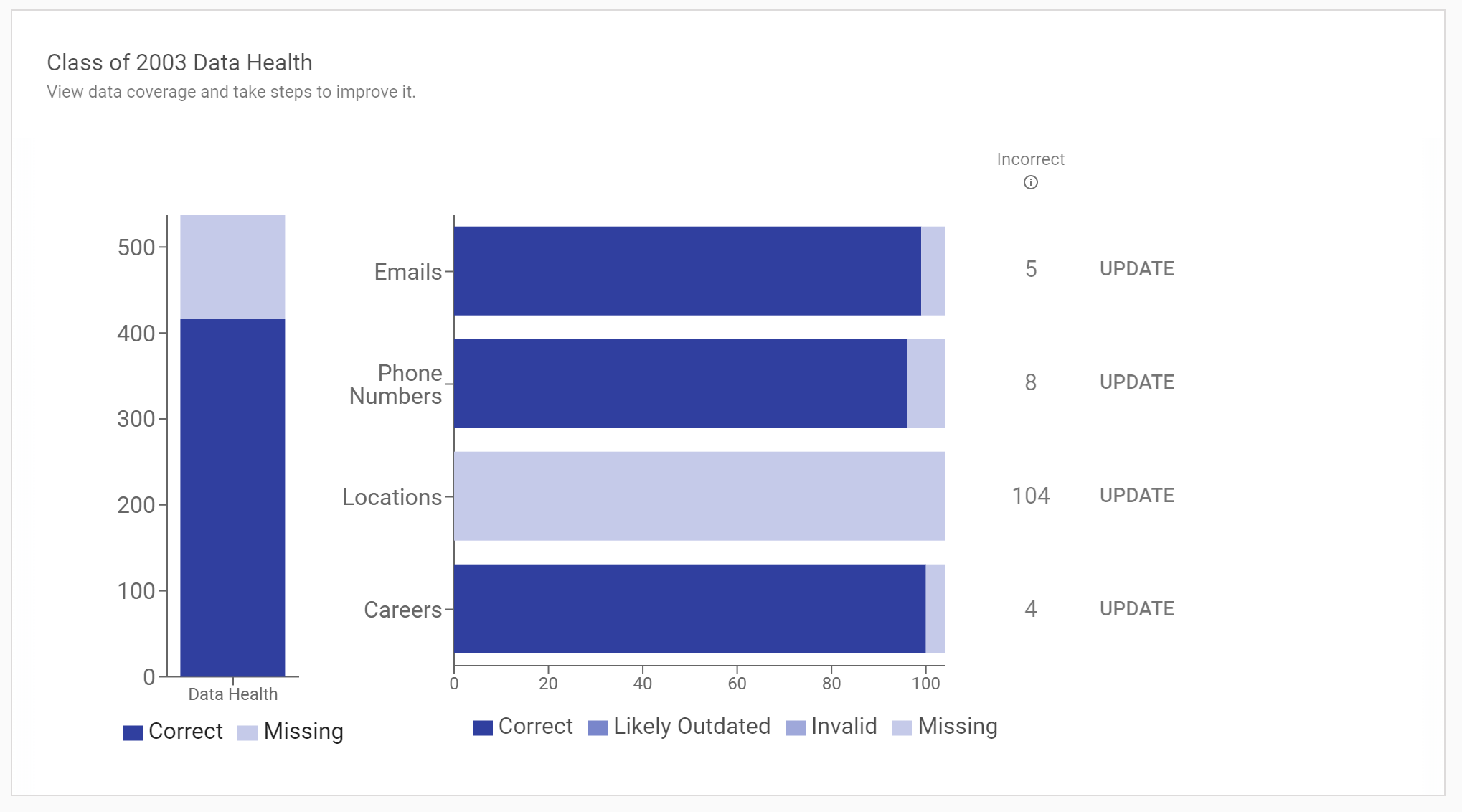Click UPDATE for Phone Numbers row
This screenshot has height=812, width=1462.
pyautogui.click(x=1136, y=382)
